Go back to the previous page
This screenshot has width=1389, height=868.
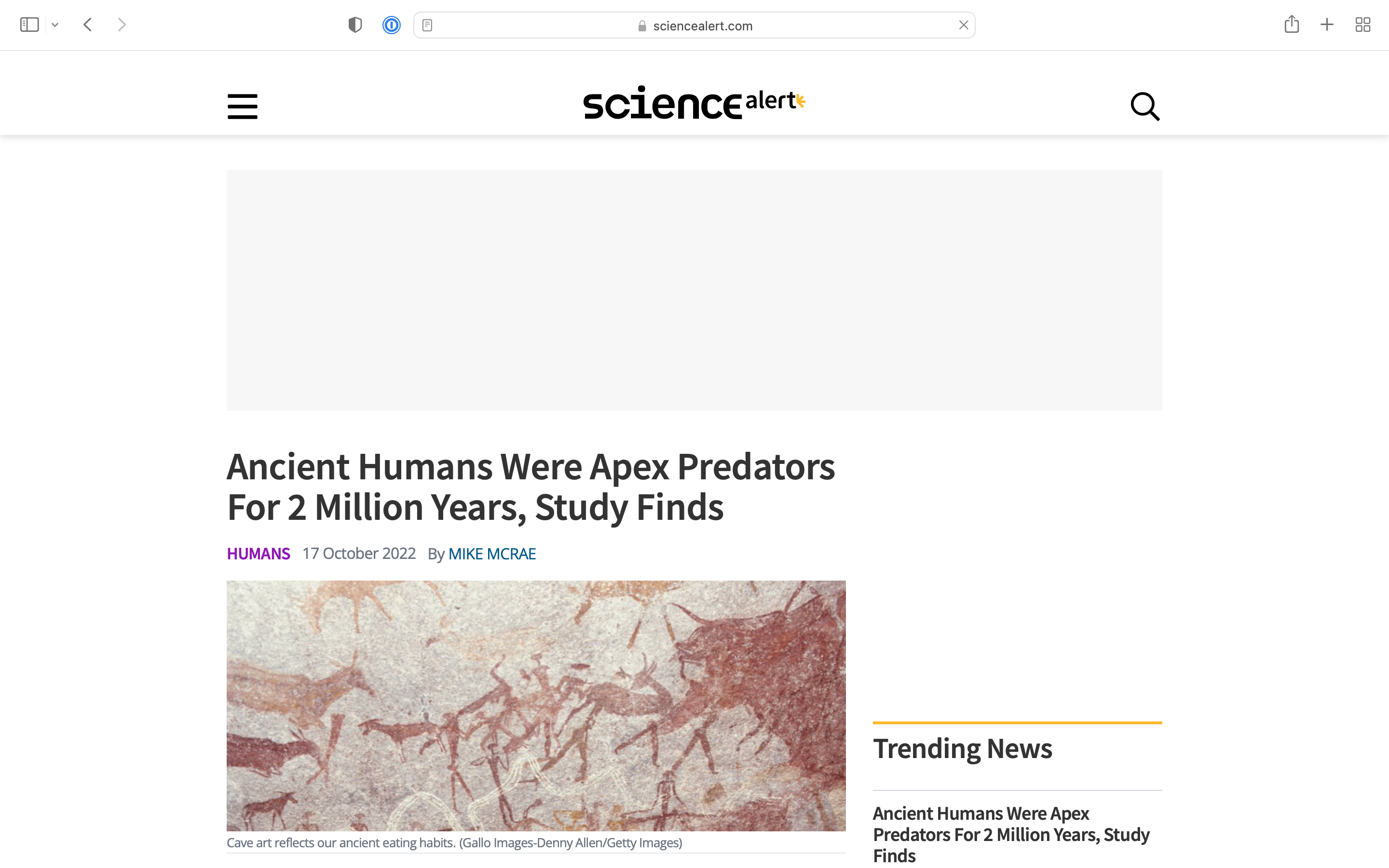(x=88, y=25)
